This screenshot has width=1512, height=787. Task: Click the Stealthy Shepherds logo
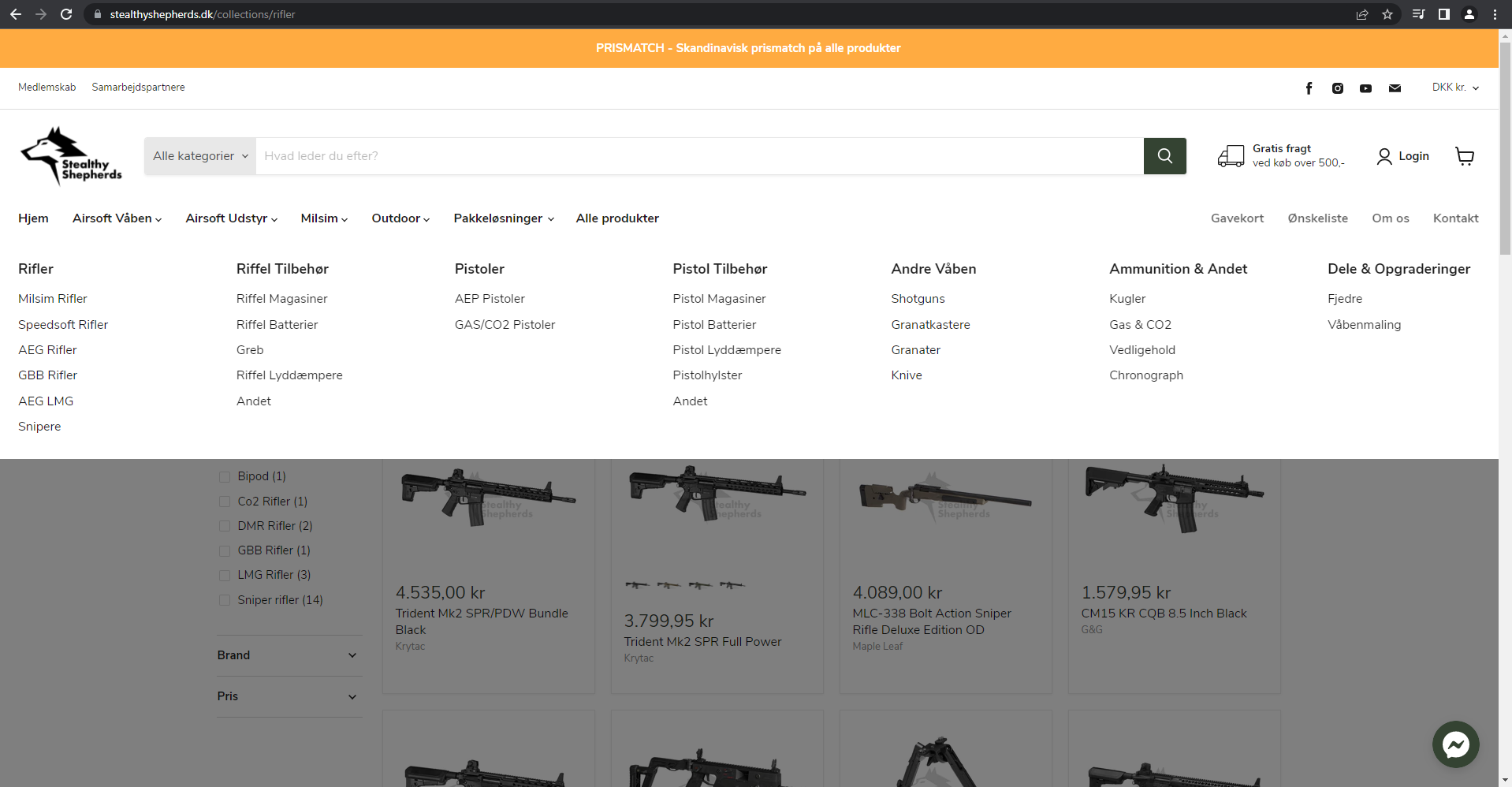click(72, 156)
